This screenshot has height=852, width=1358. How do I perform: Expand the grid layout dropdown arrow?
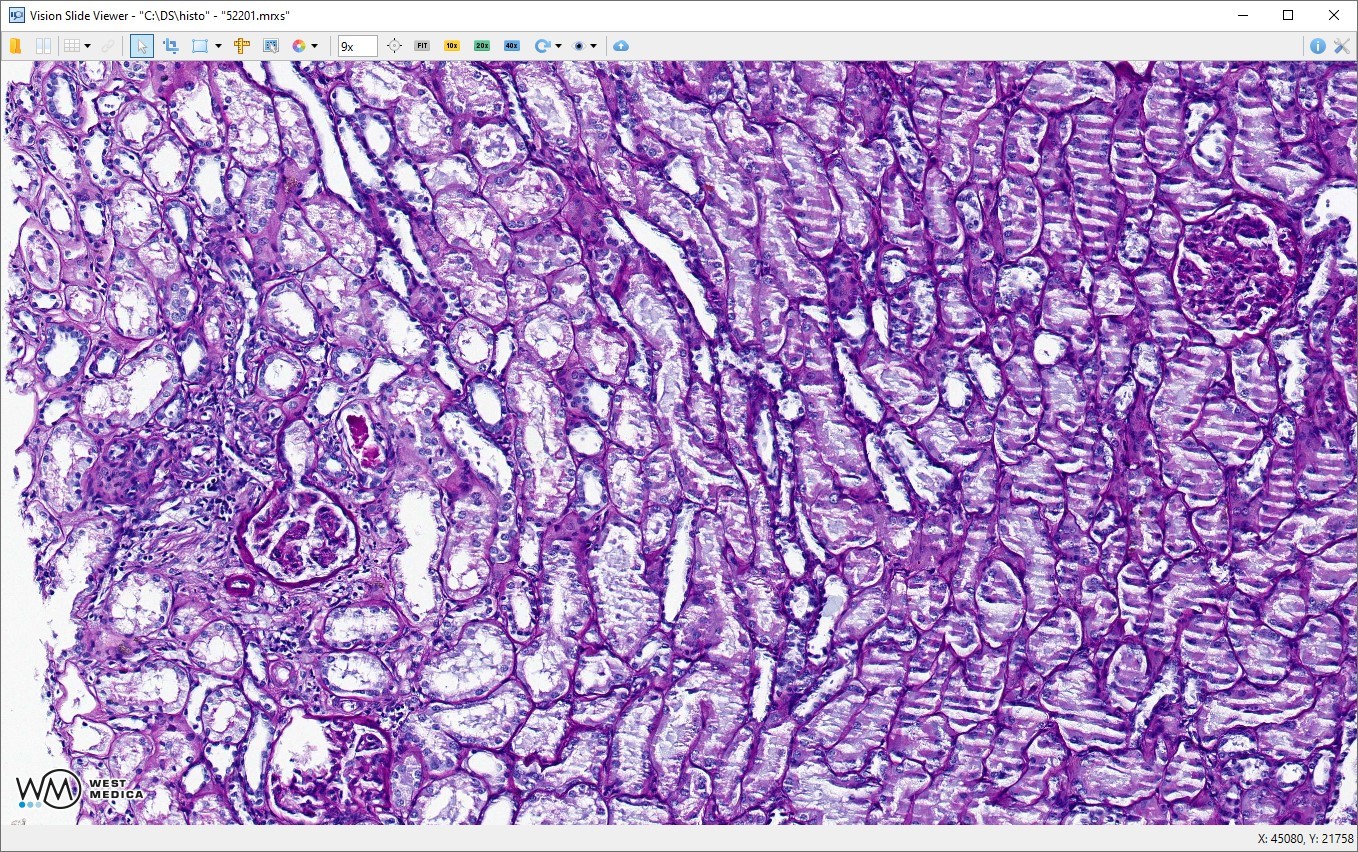(x=88, y=46)
